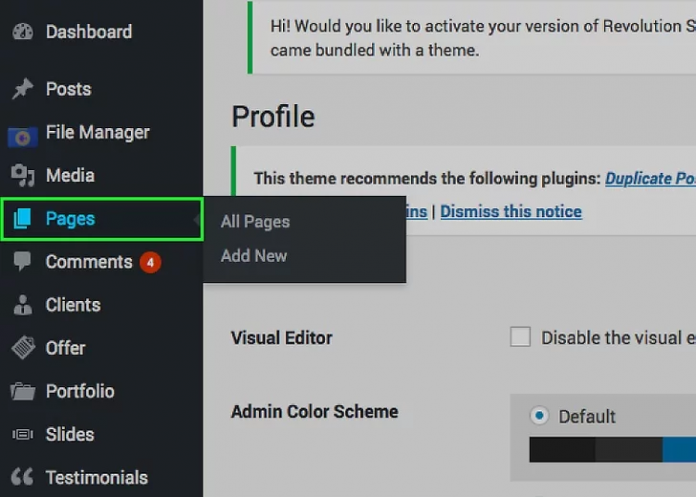Enable the Disable visual editor checkbox
The width and height of the screenshot is (696, 497).
[520, 337]
